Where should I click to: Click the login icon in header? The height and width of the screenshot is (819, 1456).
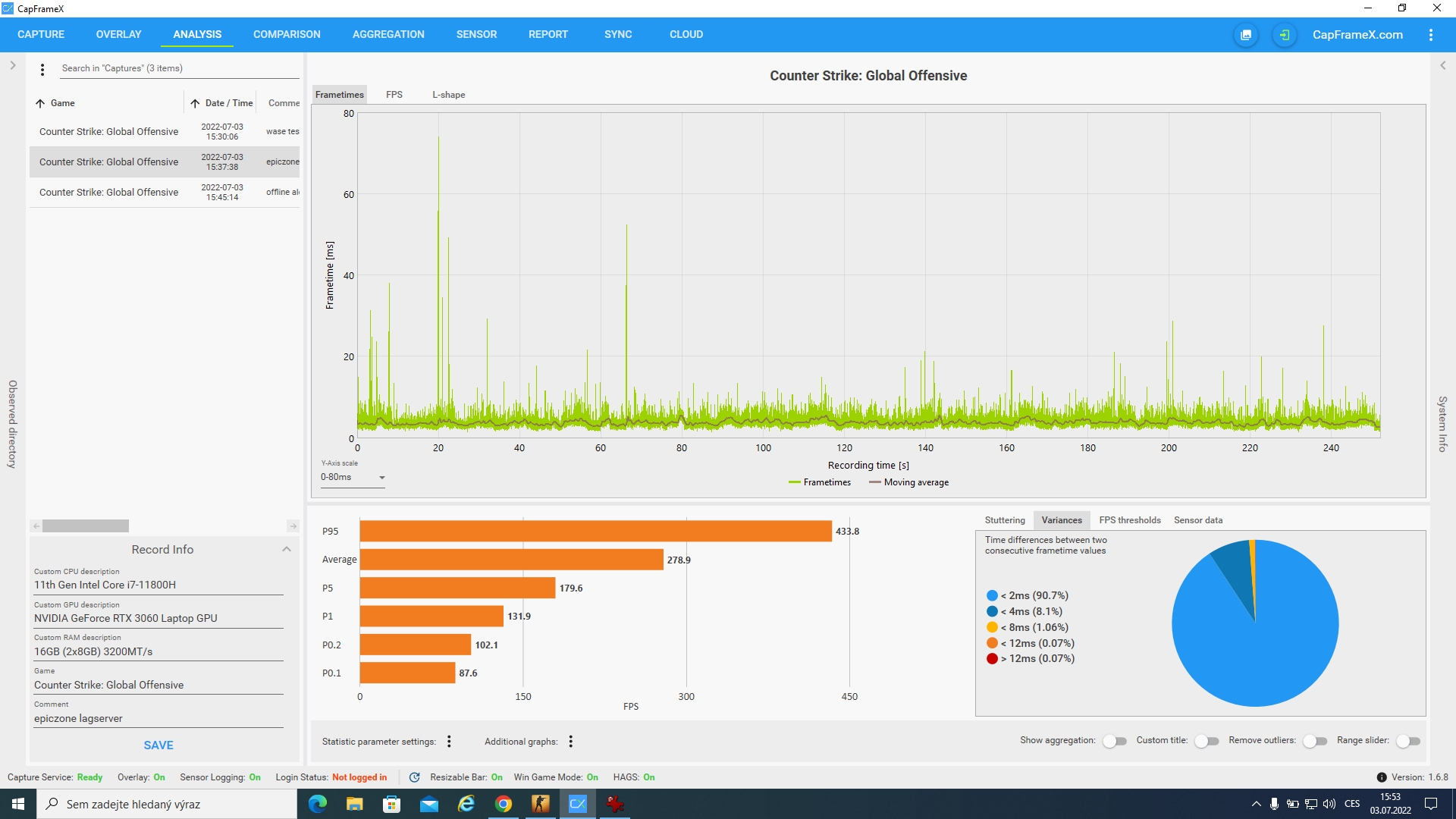coord(1285,35)
